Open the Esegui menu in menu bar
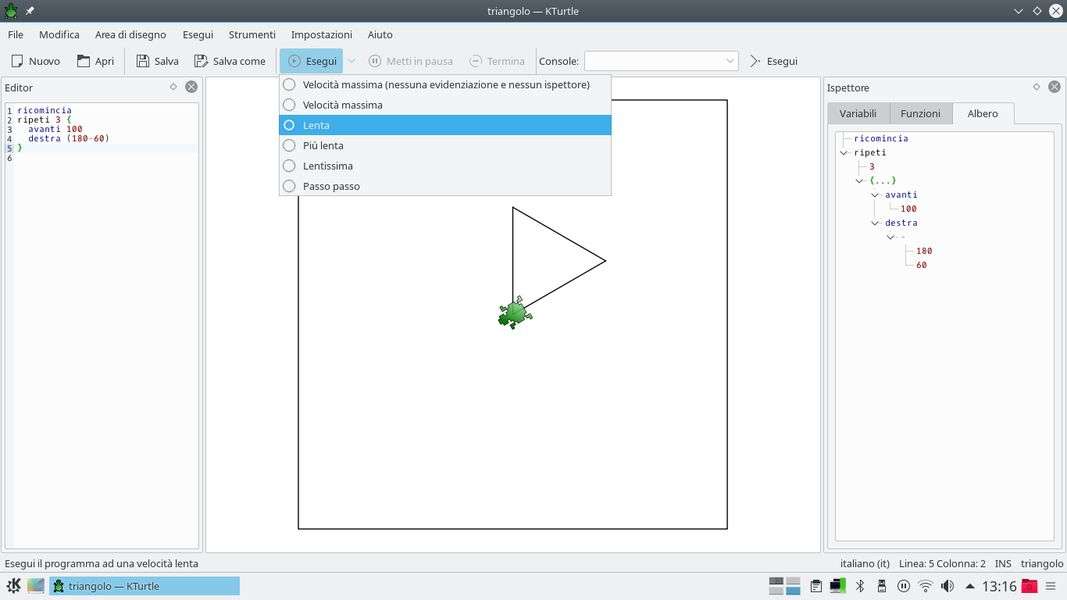Image resolution: width=1067 pixels, height=600 pixels. (x=198, y=35)
